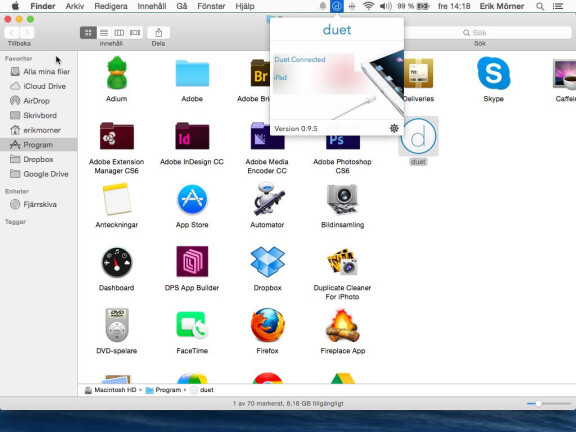Click the duet menu bar icon
This screenshot has width=576, height=432.
(x=337, y=6)
